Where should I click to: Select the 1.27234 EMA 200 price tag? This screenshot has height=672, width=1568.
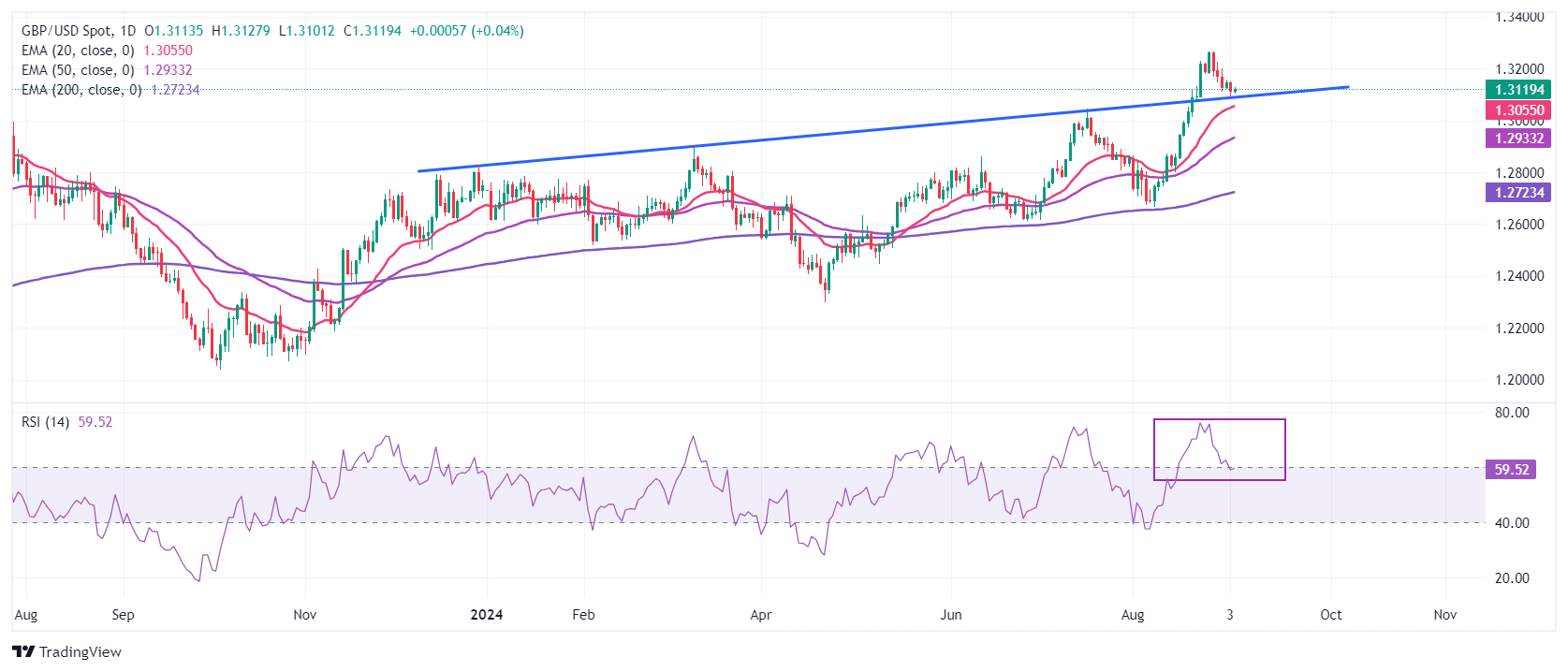1518,193
